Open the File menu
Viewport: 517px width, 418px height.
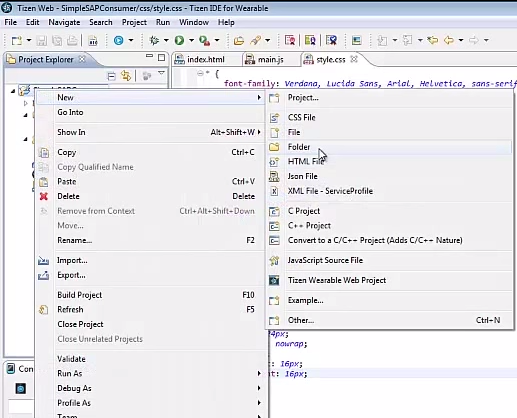click(11, 22)
